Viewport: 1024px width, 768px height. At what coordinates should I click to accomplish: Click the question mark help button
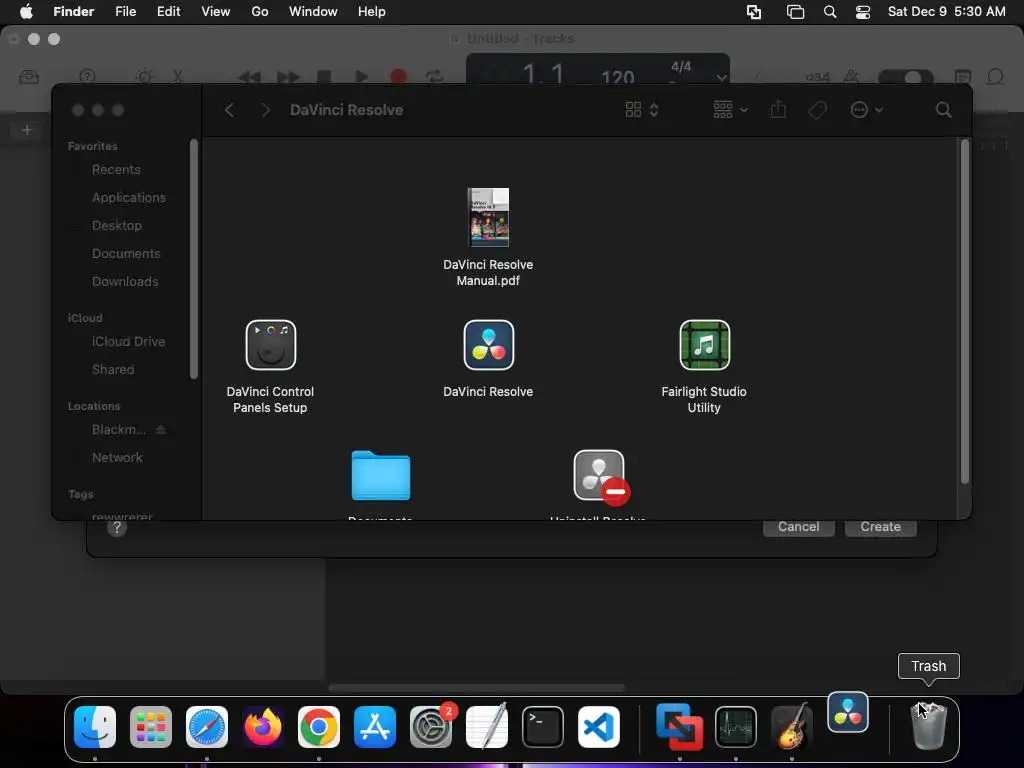(117, 528)
